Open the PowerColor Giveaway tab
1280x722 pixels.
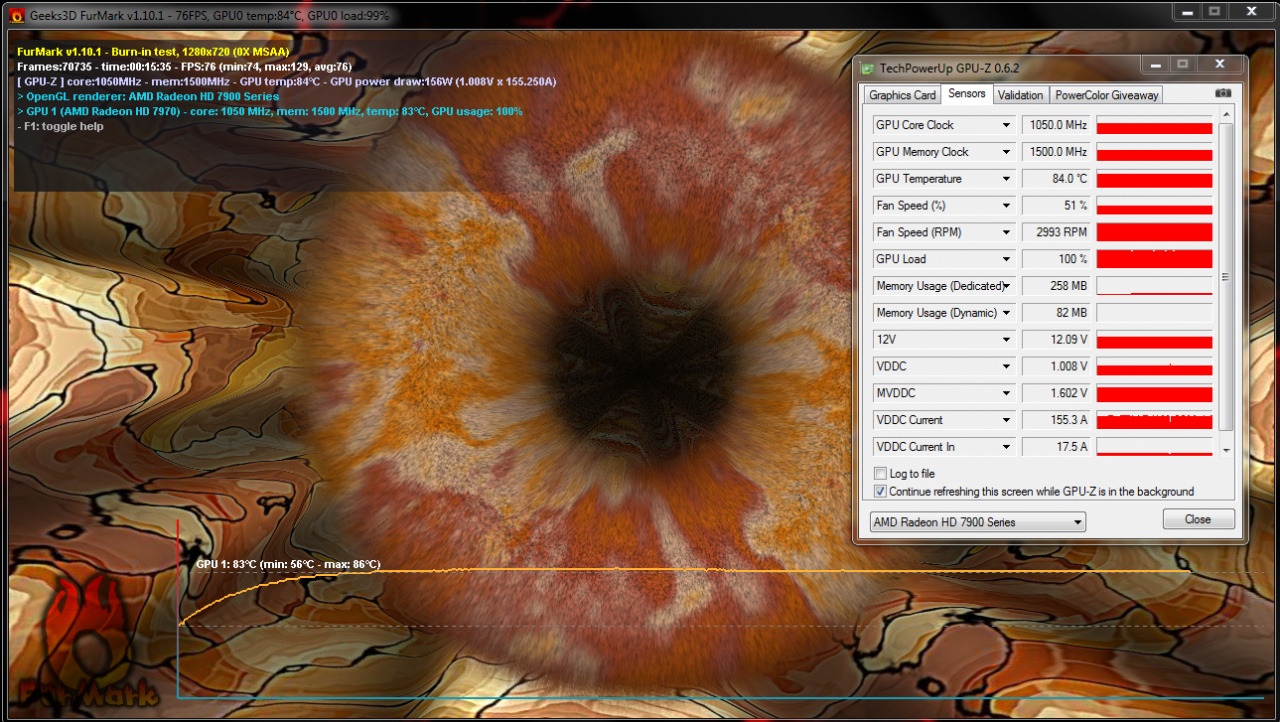click(x=1106, y=95)
